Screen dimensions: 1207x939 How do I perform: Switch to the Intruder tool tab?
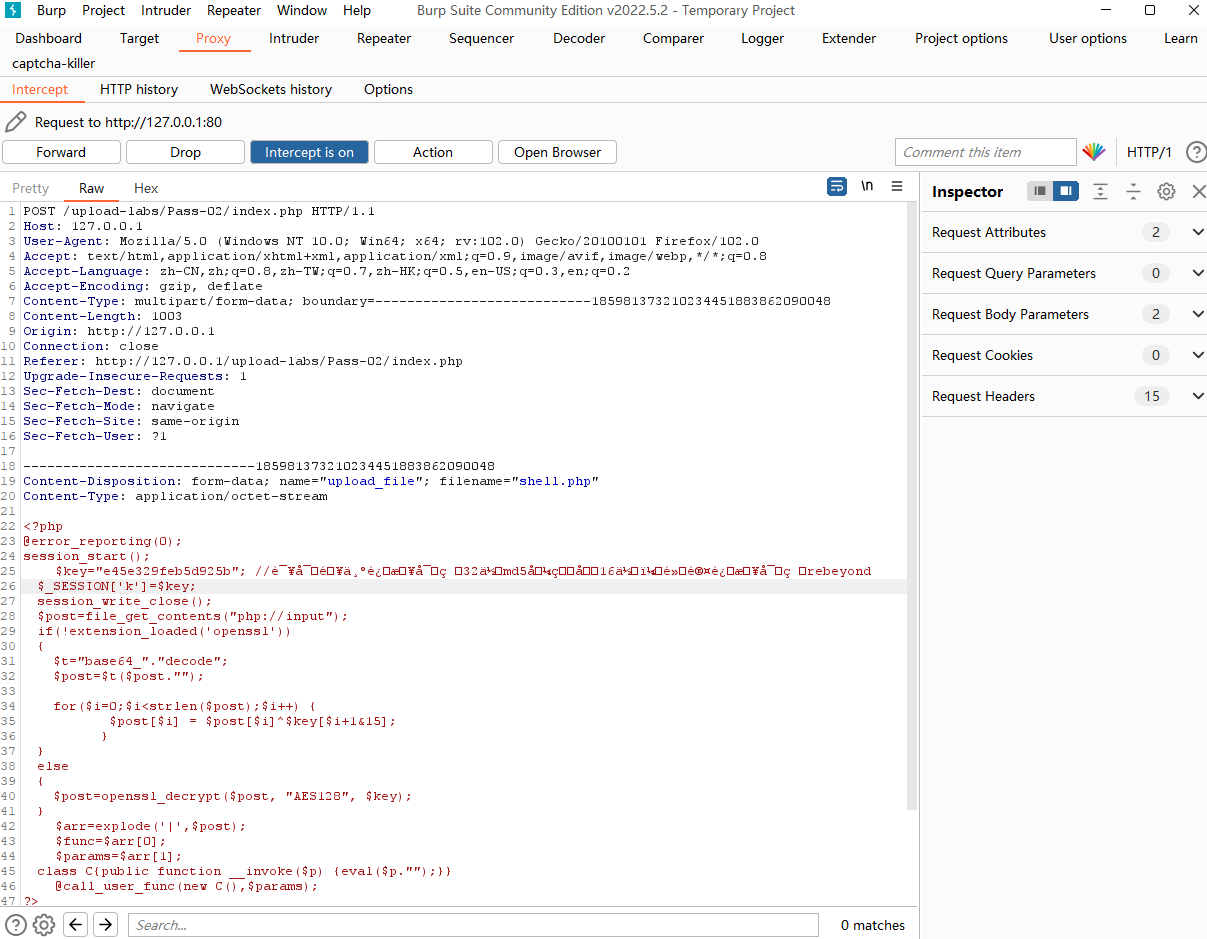pos(294,38)
